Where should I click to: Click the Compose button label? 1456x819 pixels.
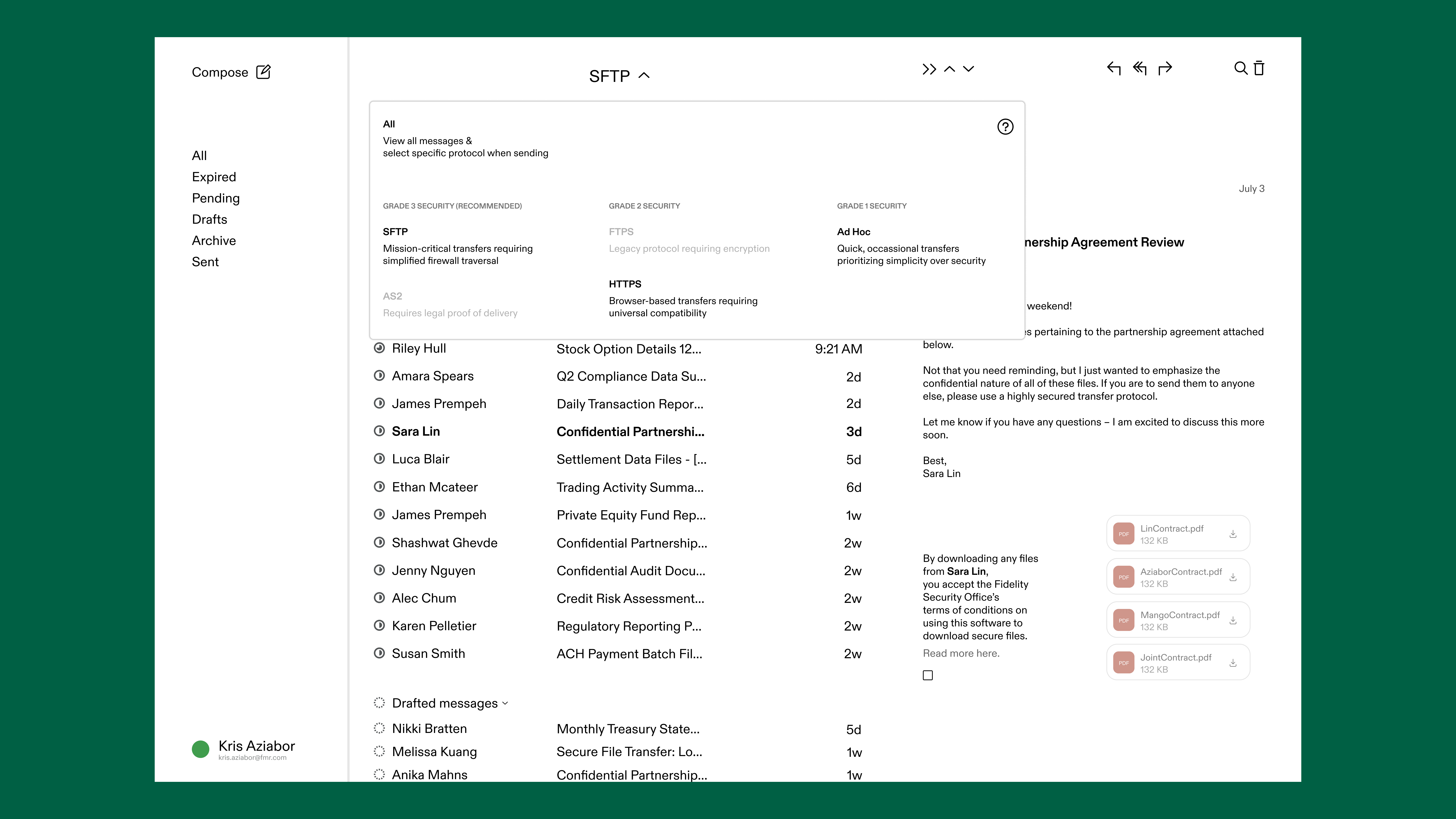[x=220, y=72]
